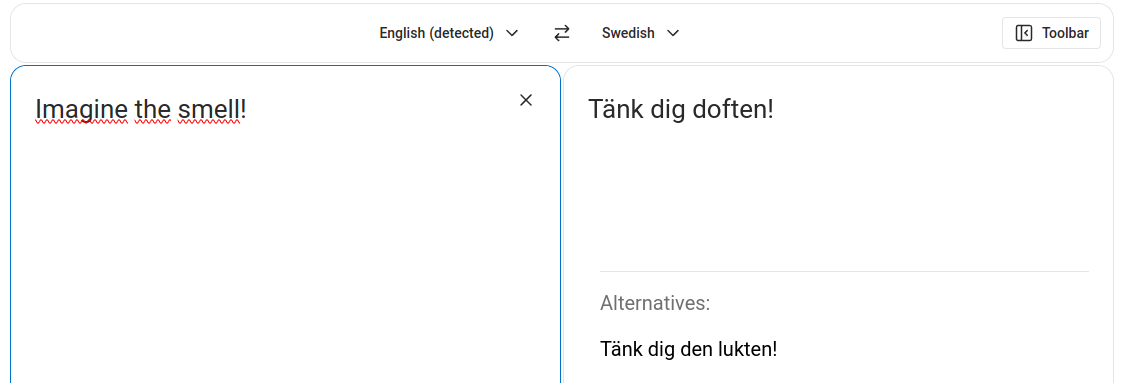Choose the alternative "Tänk dig den lukten!"
The image size is (1129, 383).
click(x=688, y=350)
